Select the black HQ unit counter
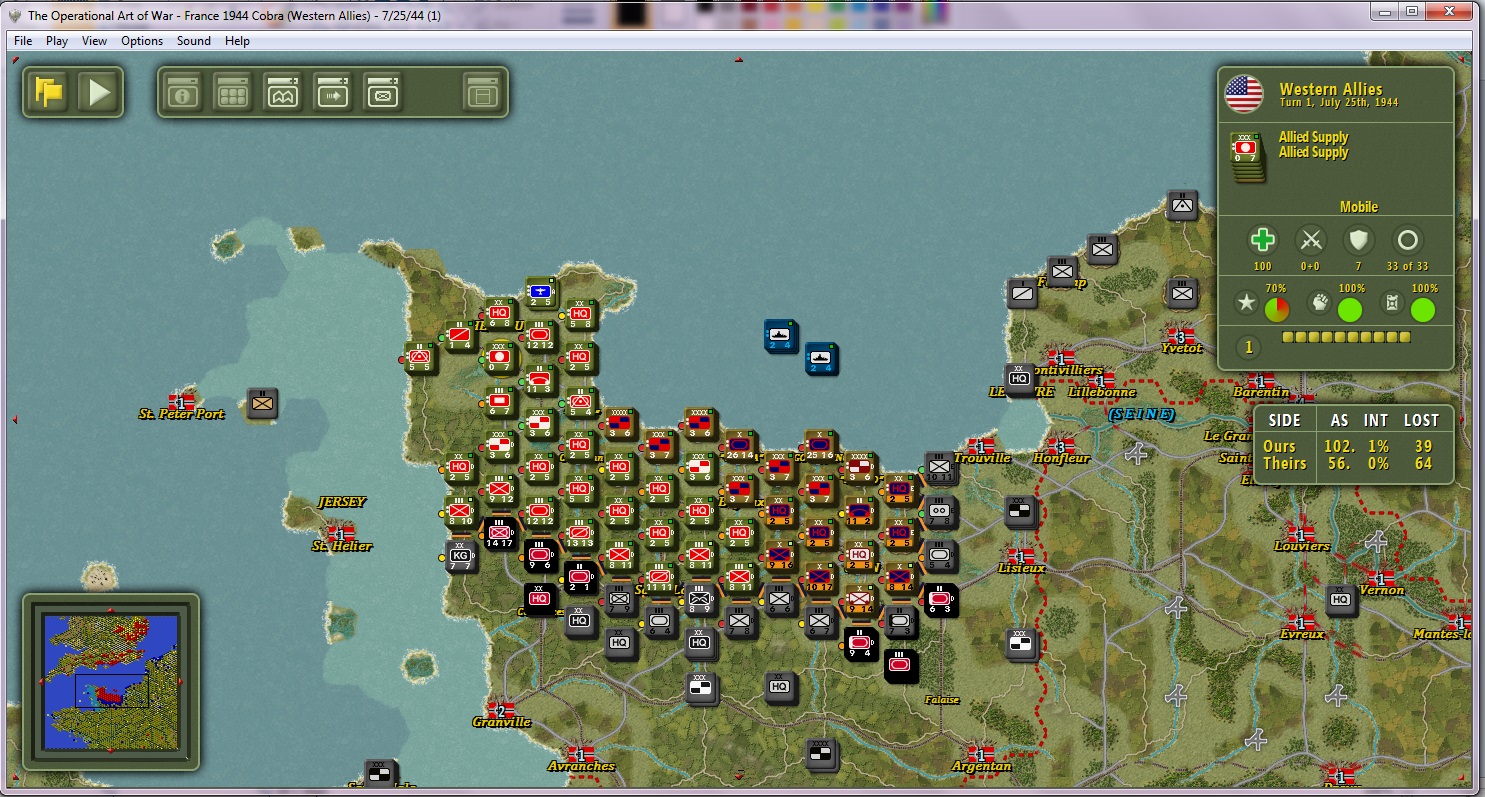This screenshot has height=797, width=1485. point(540,600)
